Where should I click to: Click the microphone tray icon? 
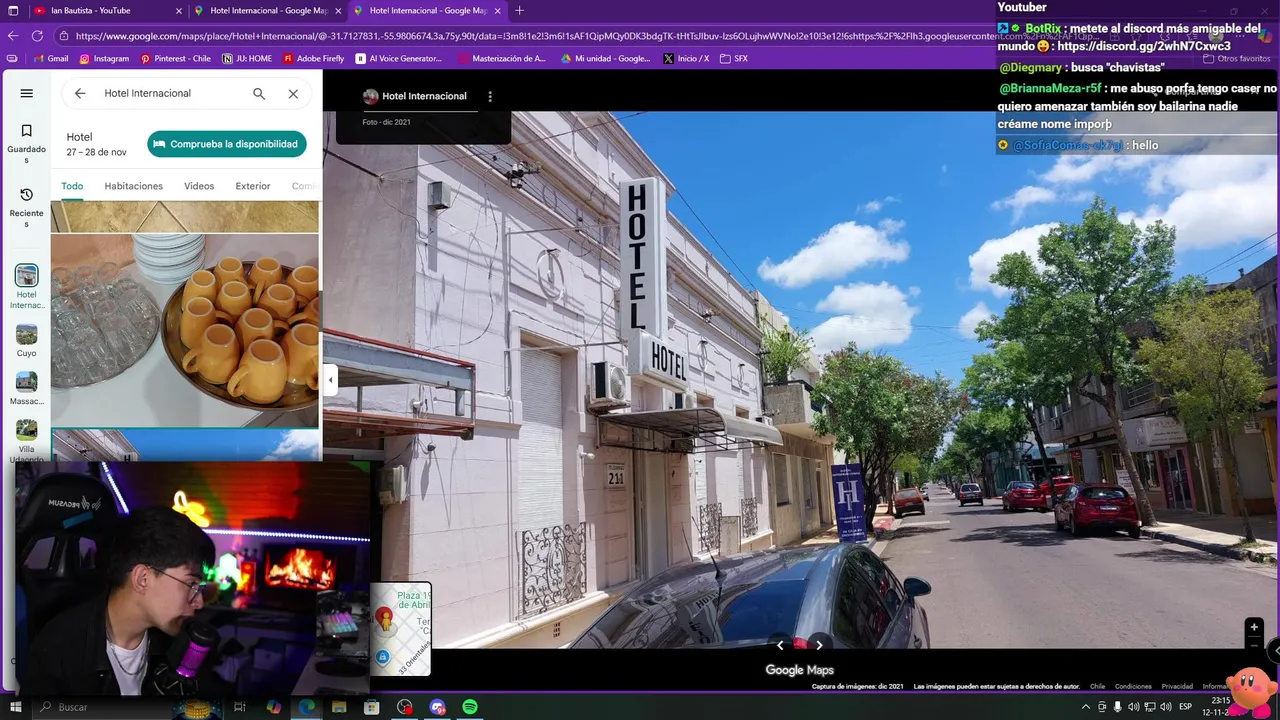click(1117, 707)
